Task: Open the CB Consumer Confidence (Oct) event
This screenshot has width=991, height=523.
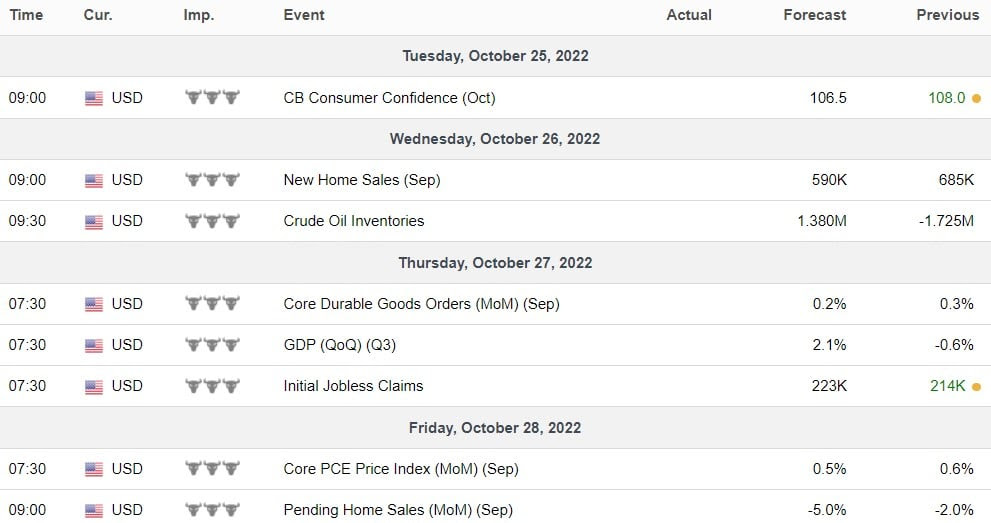Action: pos(389,98)
